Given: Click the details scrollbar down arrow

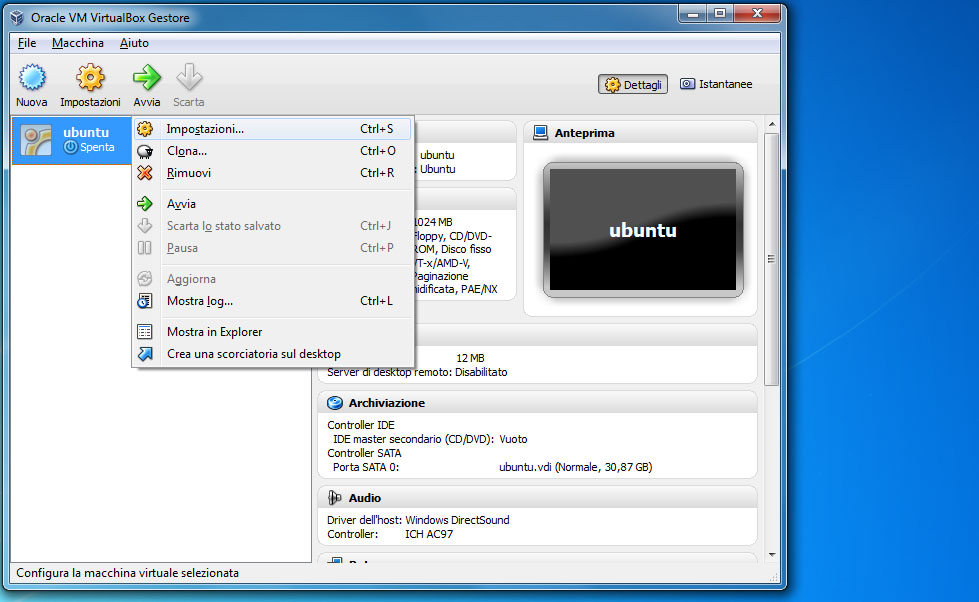Looking at the screenshot, I should 772,555.
